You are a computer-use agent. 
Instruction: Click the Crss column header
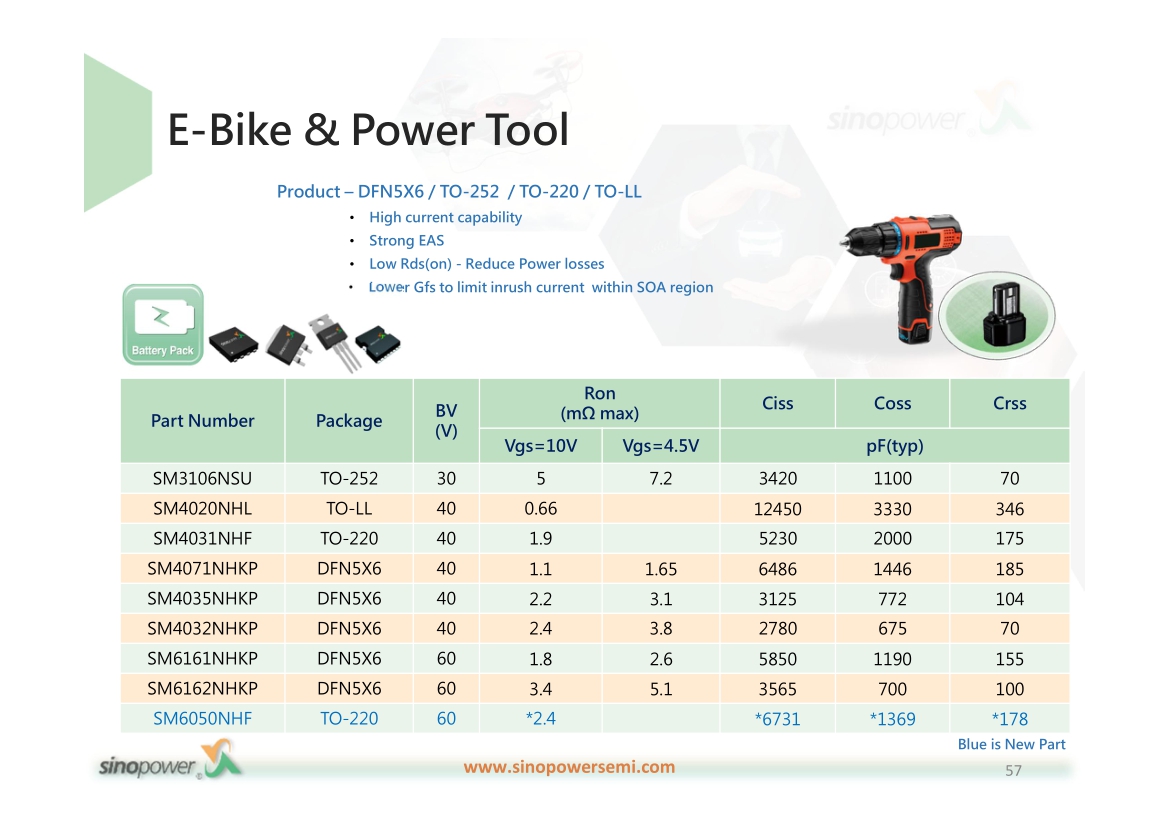coord(1010,403)
